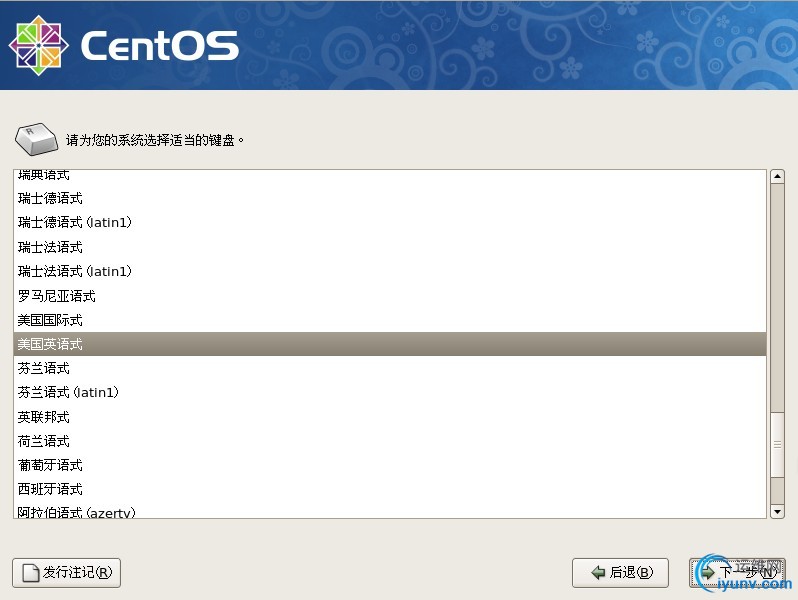Pick 英联邦式 keyboard layout

tap(44, 417)
